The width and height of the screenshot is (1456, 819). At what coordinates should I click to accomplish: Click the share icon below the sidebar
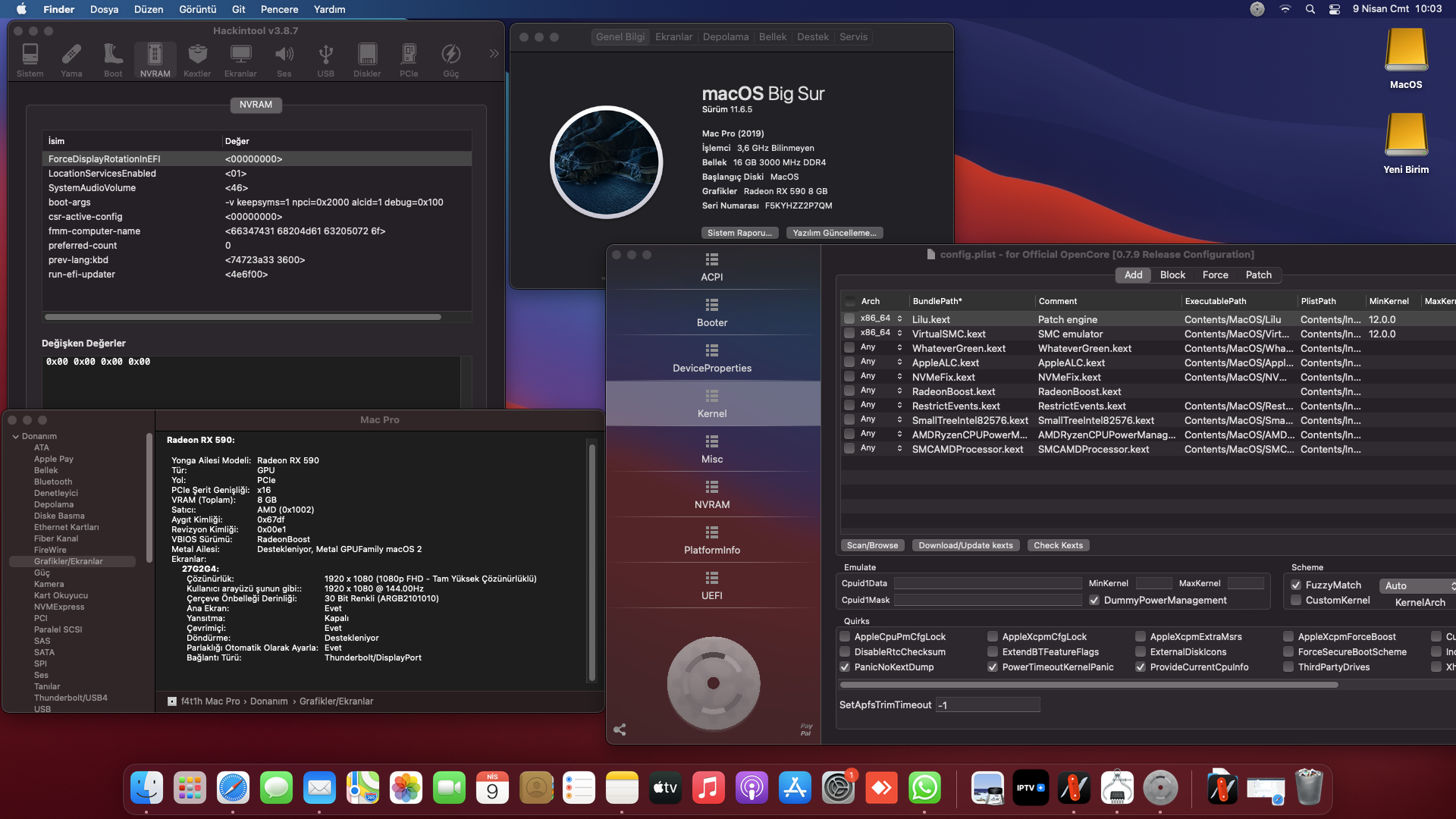[x=620, y=730]
